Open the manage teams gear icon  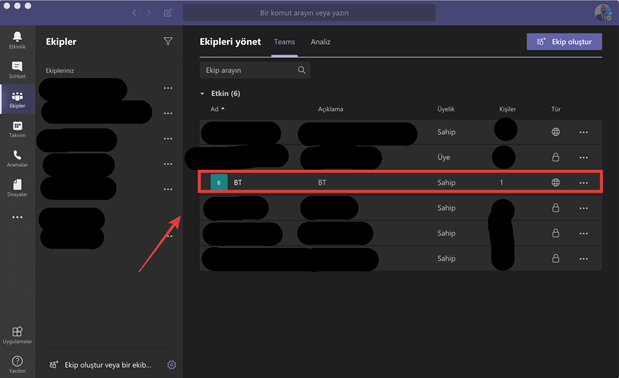[171, 365]
